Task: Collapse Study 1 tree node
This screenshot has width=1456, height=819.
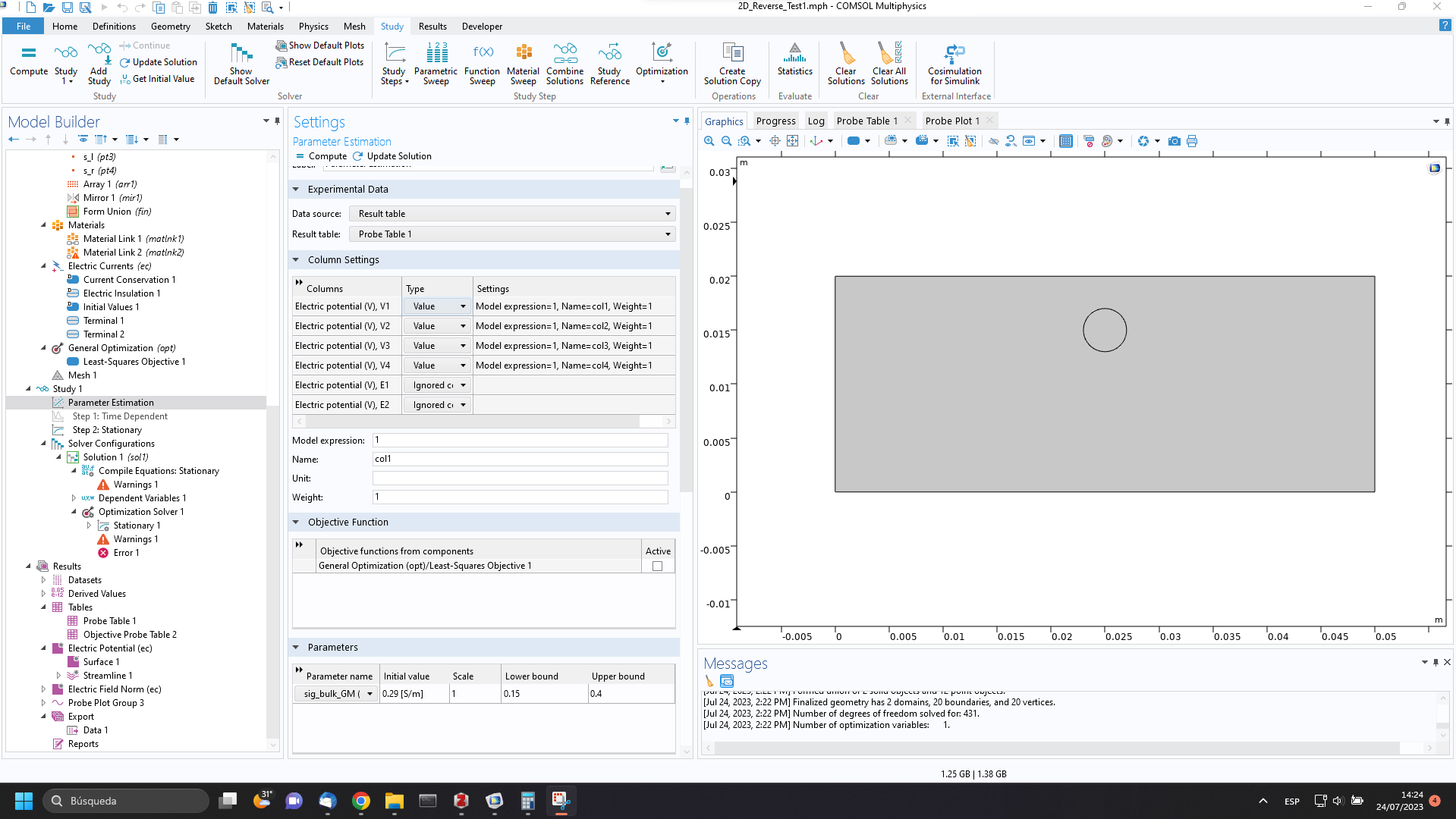Action: (x=28, y=389)
